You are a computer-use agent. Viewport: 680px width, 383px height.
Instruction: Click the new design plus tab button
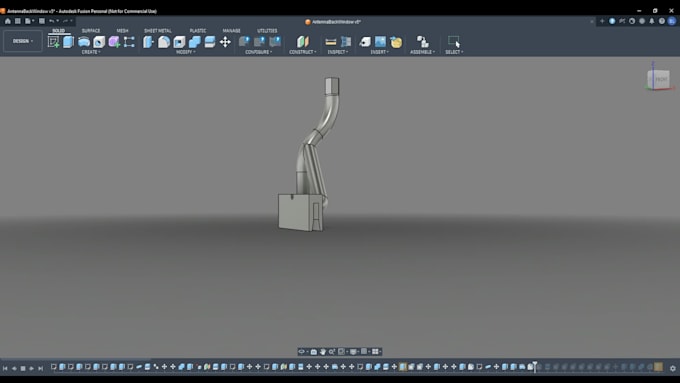coord(602,21)
